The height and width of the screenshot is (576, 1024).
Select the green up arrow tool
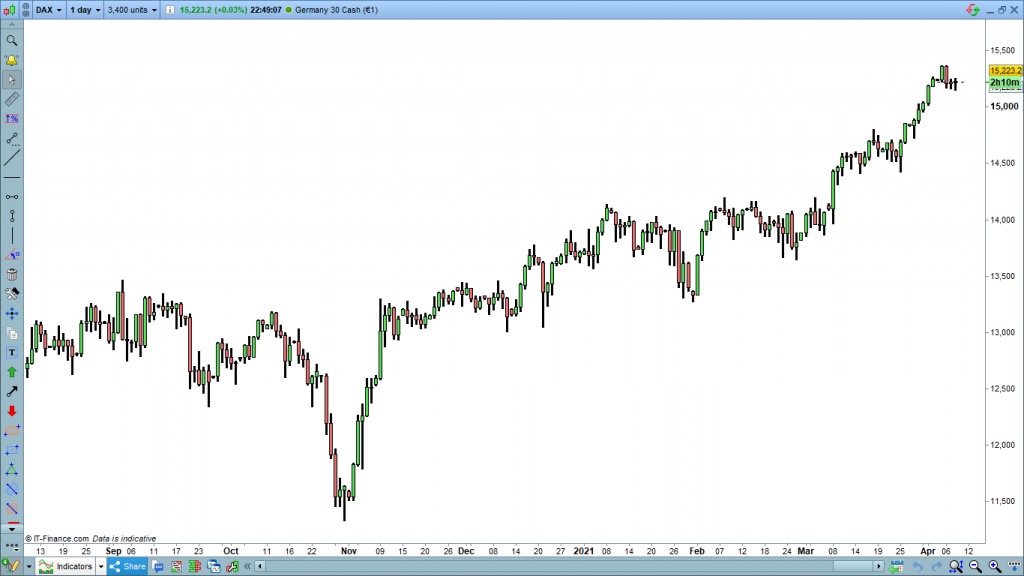12,372
